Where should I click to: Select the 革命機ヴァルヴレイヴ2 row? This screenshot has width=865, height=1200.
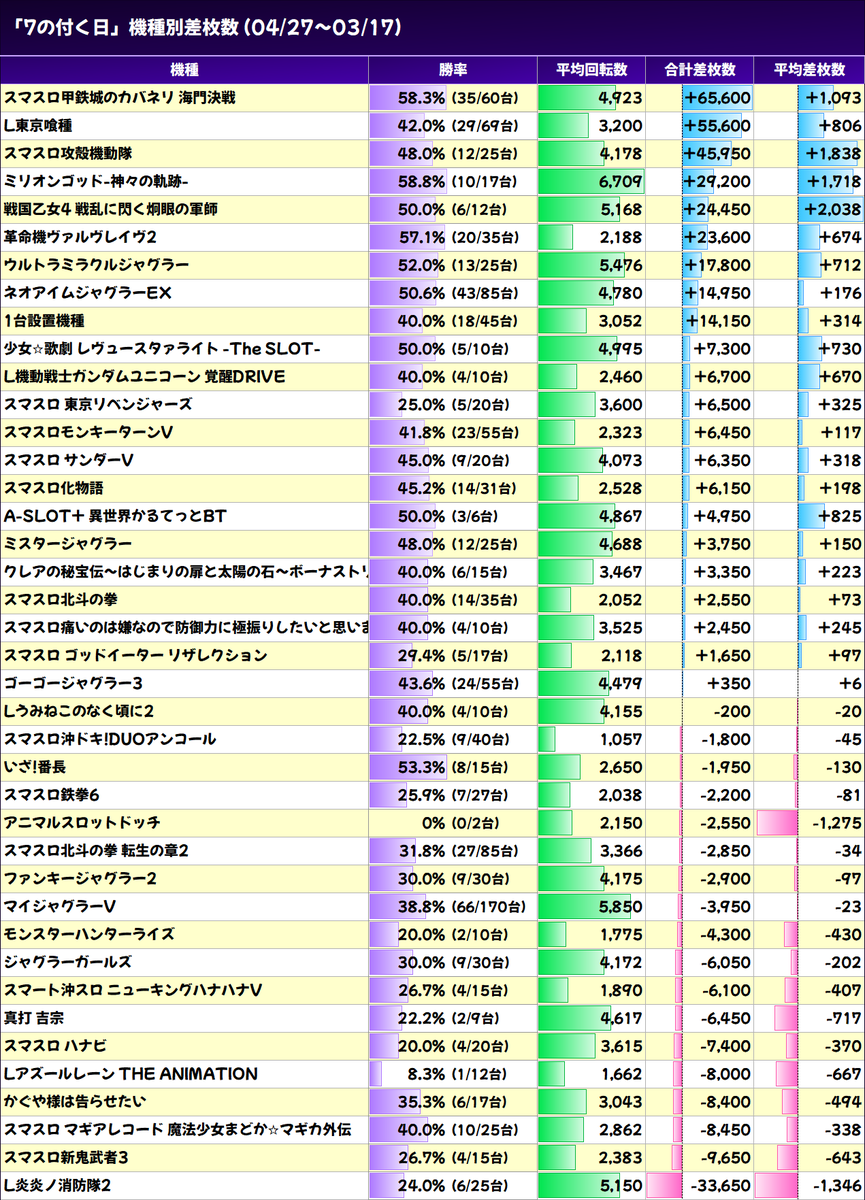pos(432,238)
